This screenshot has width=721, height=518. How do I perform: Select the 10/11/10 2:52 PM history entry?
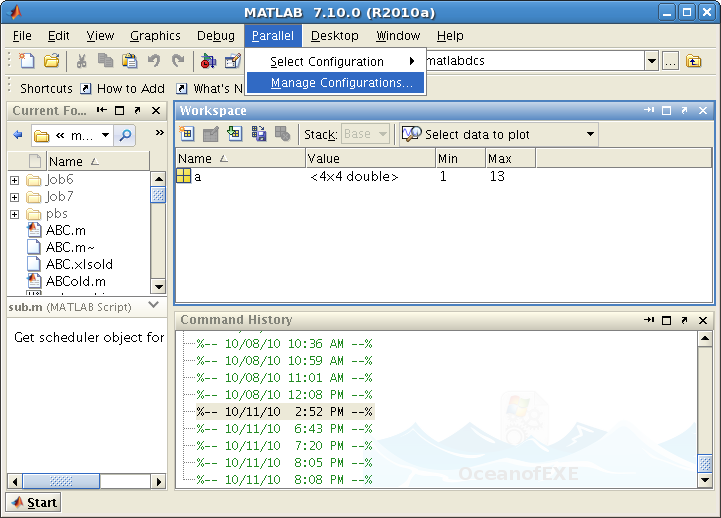click(285, 411)
